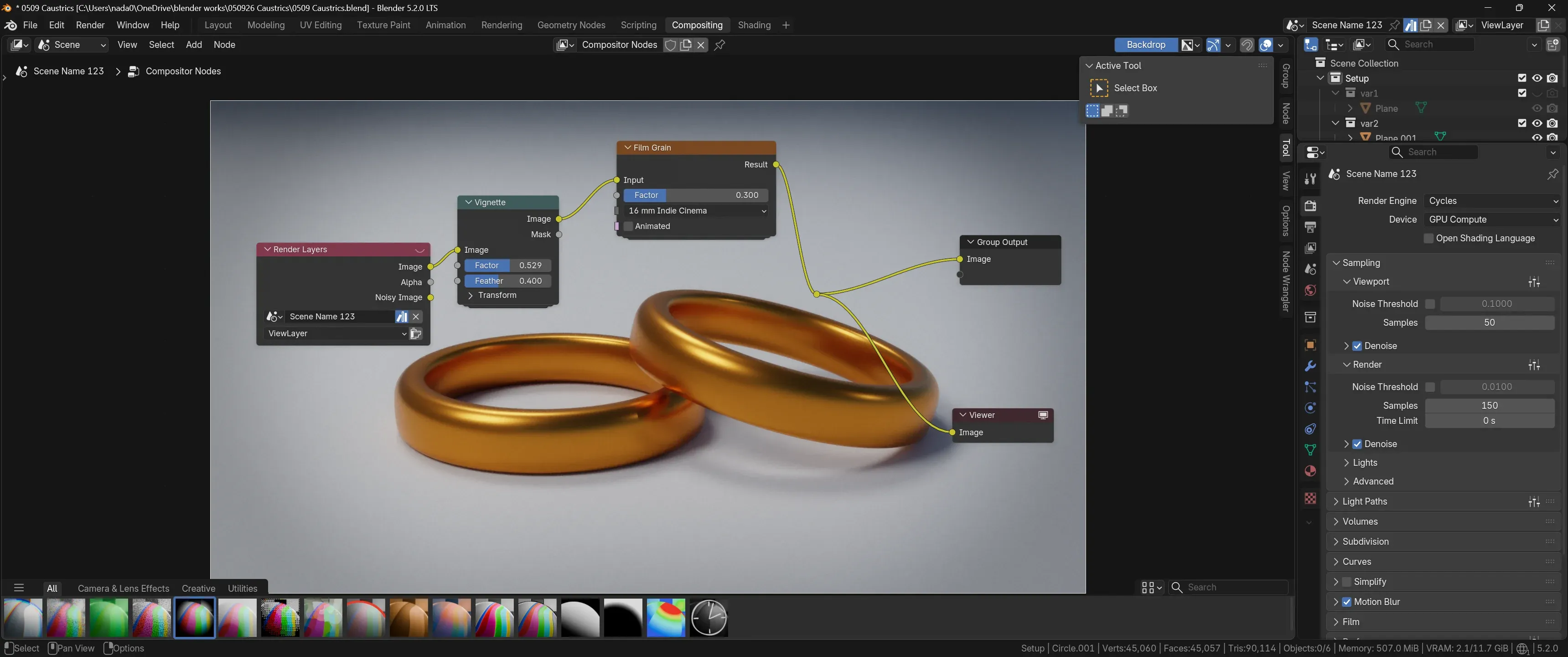Enable the Simplify checkbox

click(1346, 582)
